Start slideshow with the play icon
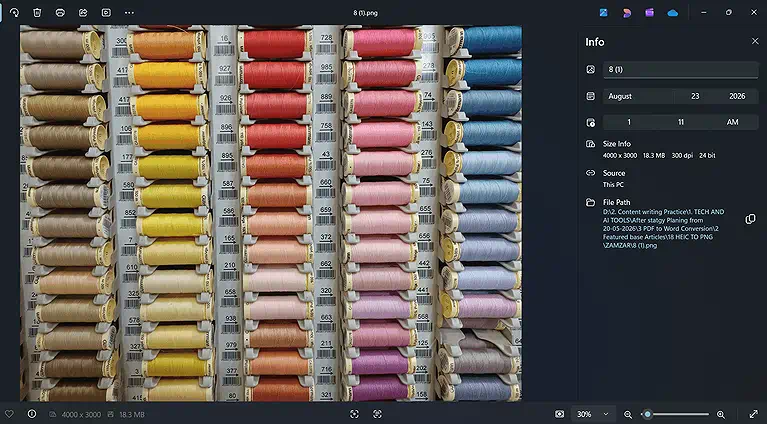Screen dimensions: 767x424 tap(106, 13)
